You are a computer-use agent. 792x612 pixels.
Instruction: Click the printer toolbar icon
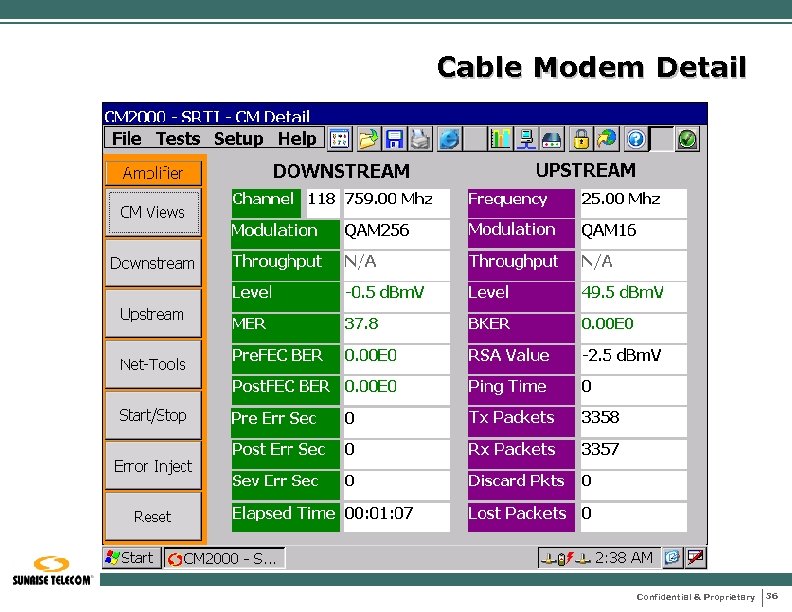(420, 139)
